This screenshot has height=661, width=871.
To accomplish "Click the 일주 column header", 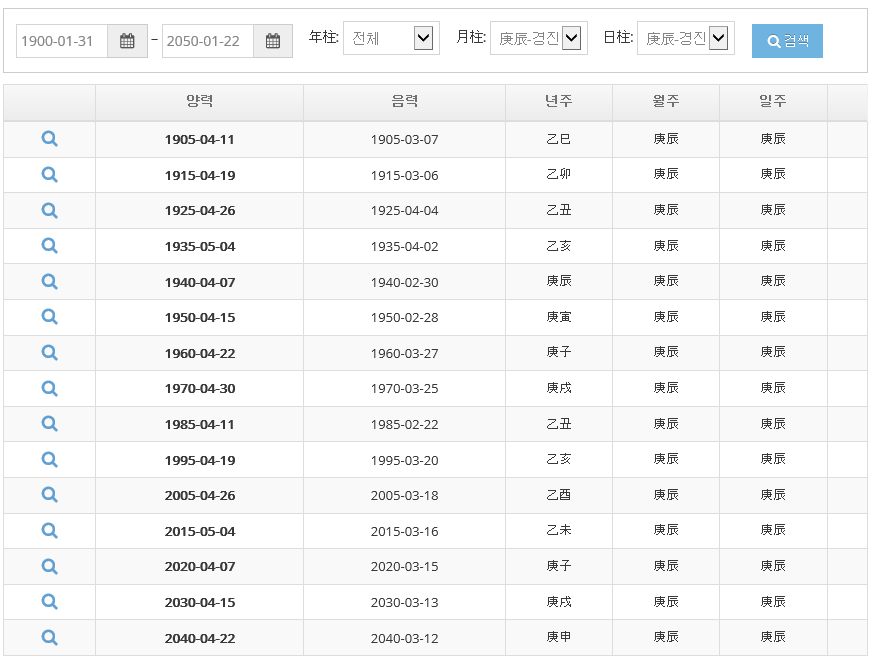I will pyautogui.click(x=773, y=101).
